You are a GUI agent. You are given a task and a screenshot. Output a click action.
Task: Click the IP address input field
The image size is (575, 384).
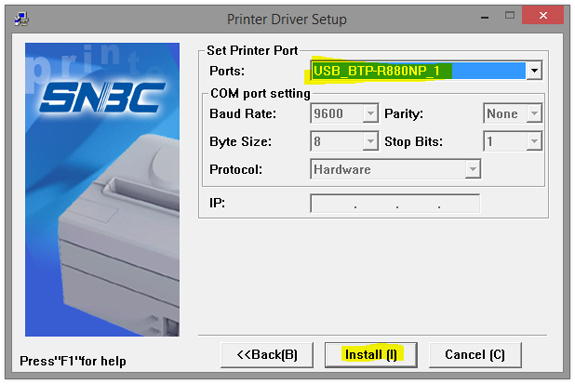coord(395,203)
